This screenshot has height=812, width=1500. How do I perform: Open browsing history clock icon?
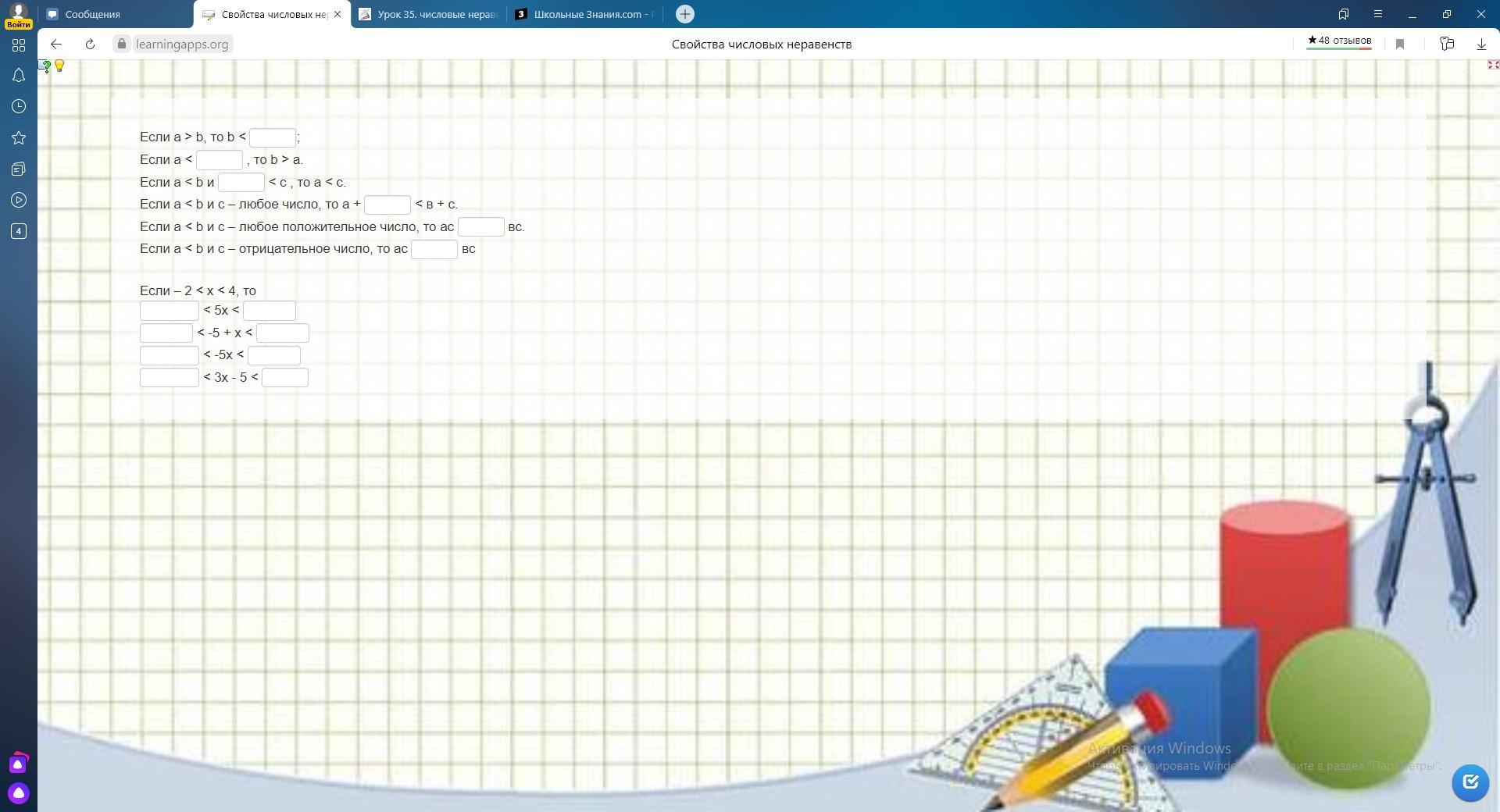[19, 106]
